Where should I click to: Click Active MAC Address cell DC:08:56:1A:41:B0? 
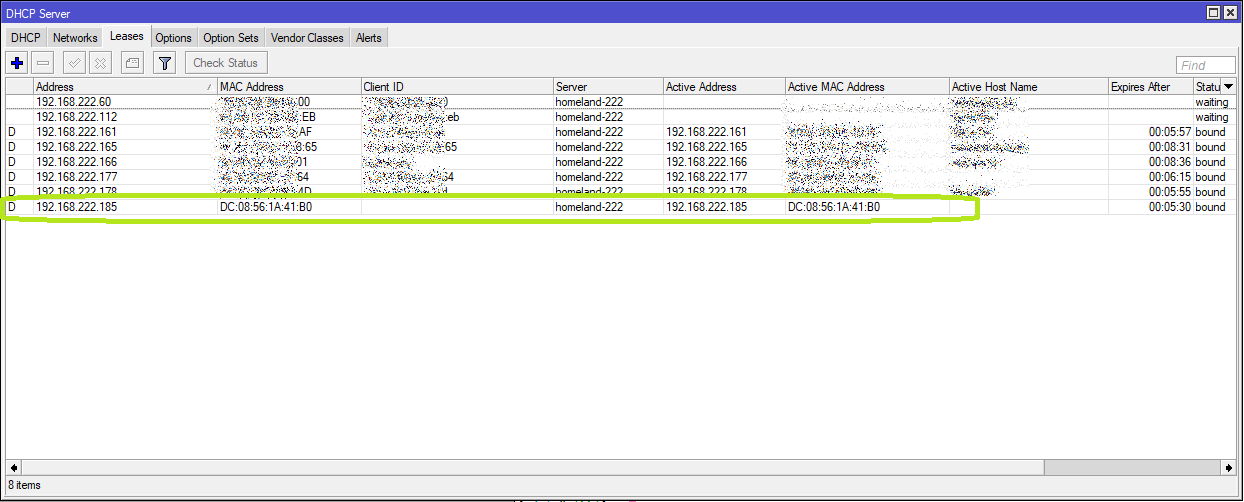click(834, 207)
